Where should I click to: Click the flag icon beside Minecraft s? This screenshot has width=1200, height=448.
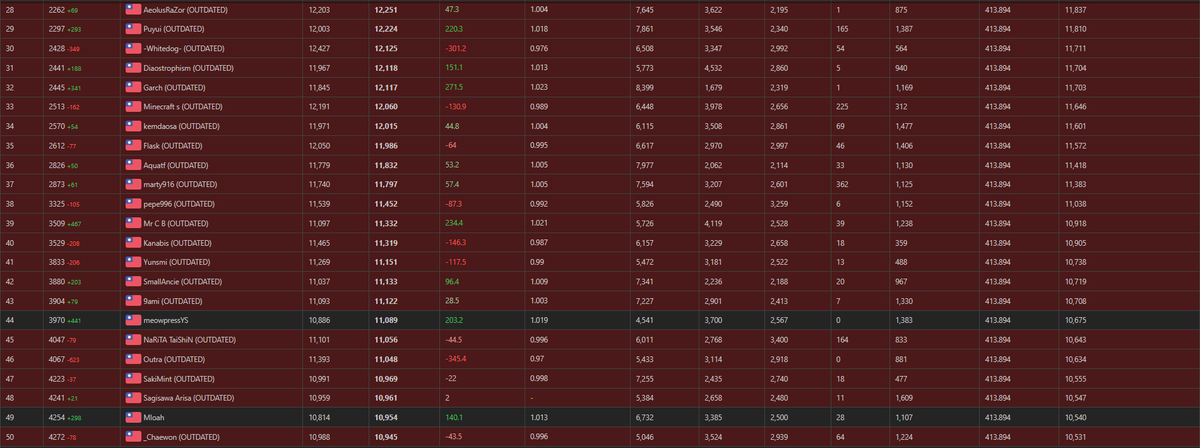coord(133,106)
